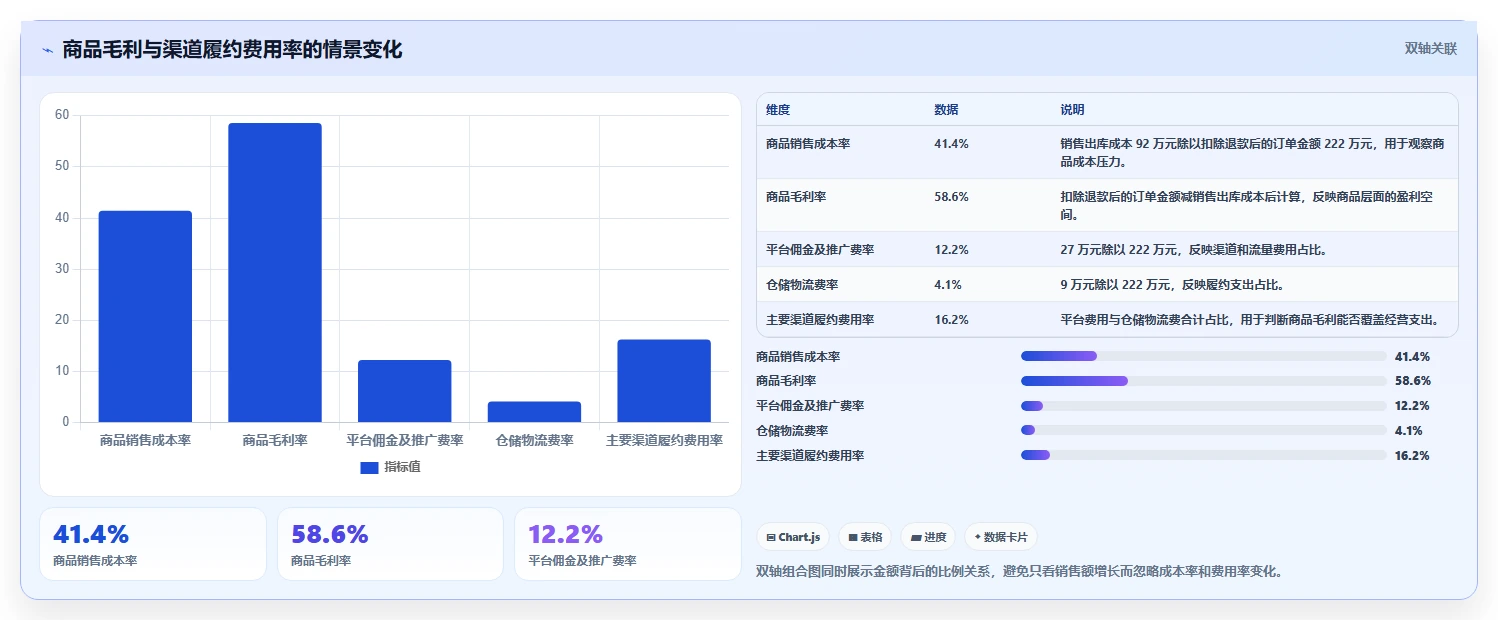The image size is (1498, 620).
Task: Click the 维度 table column header
Action: 778,110
